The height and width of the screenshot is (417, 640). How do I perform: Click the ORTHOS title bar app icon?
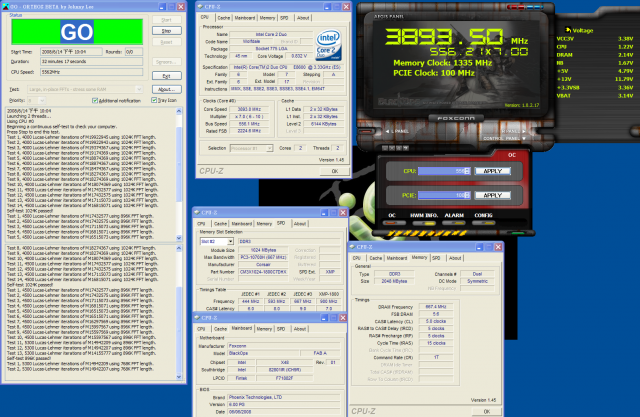coord(5,7)
